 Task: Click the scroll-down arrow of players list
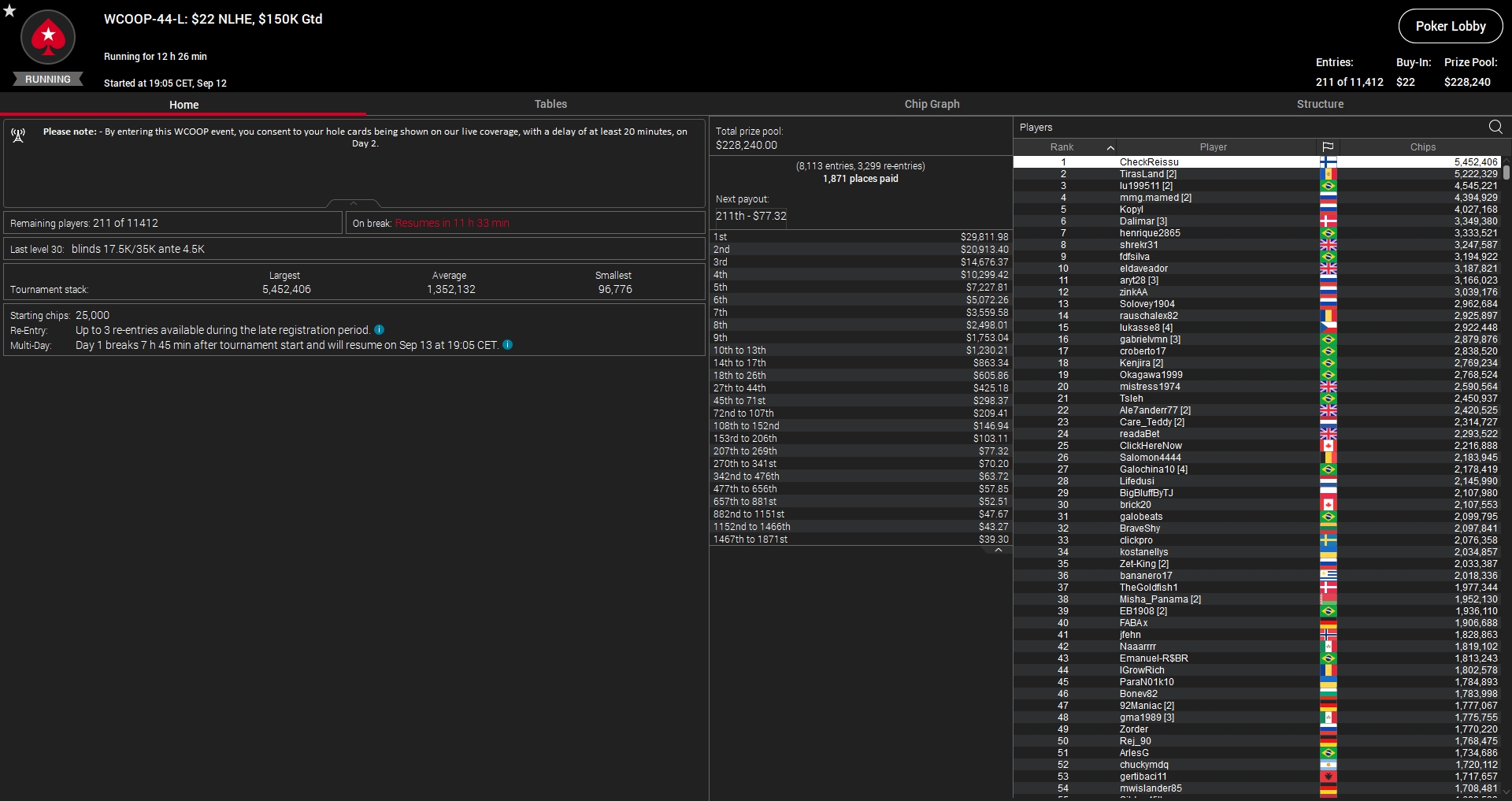(1506, 792)
